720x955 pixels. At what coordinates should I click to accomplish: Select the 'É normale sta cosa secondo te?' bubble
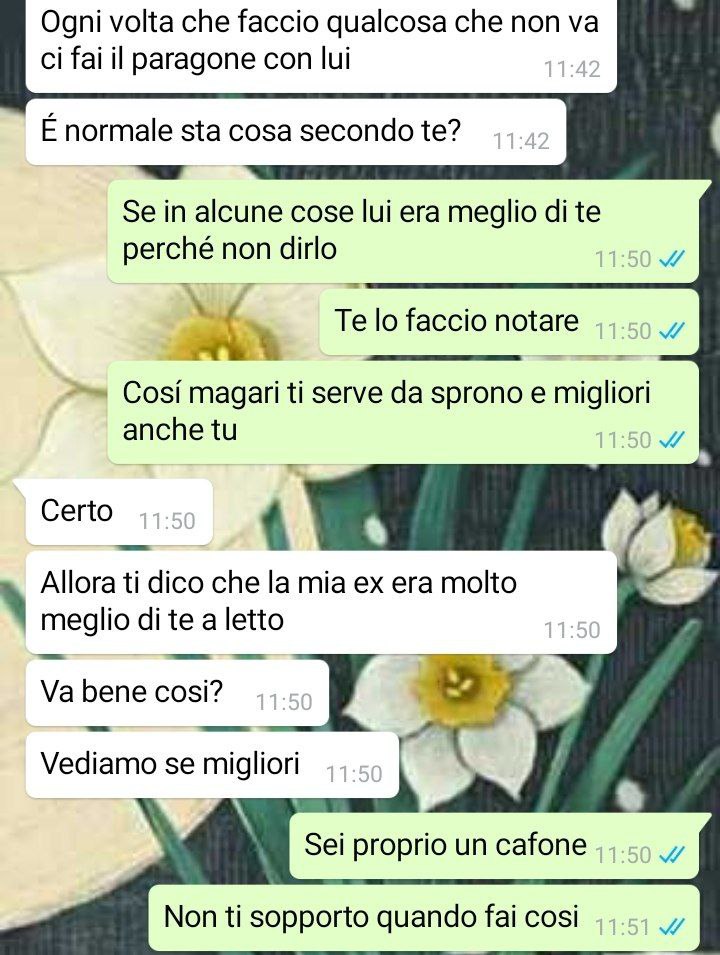(296, 132)
